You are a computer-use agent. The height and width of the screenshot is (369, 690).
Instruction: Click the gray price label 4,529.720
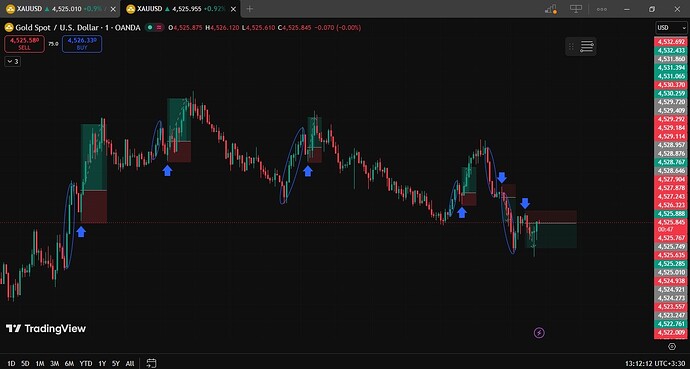click(x=671, y=102)
